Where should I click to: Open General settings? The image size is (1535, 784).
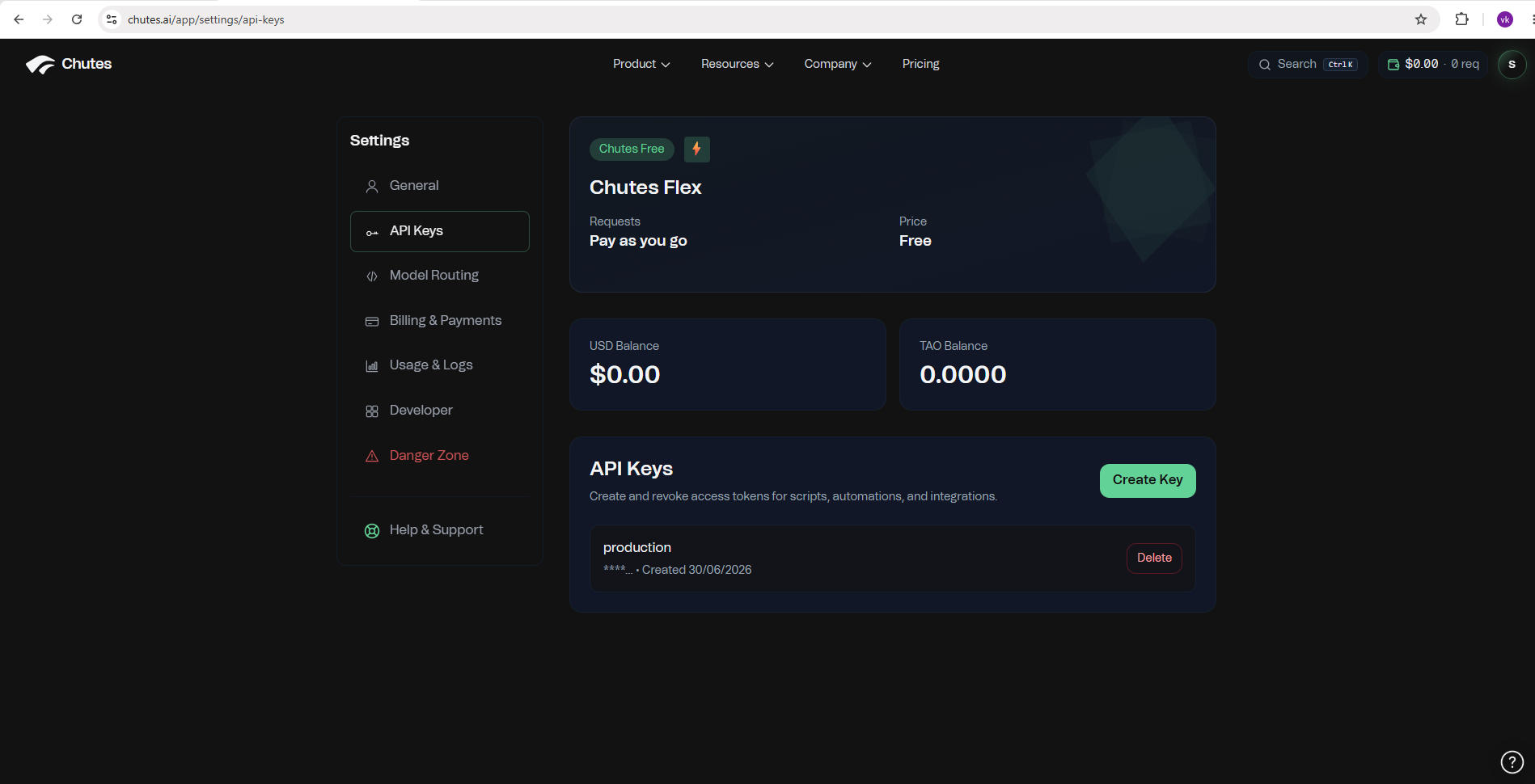coord(440,186)
